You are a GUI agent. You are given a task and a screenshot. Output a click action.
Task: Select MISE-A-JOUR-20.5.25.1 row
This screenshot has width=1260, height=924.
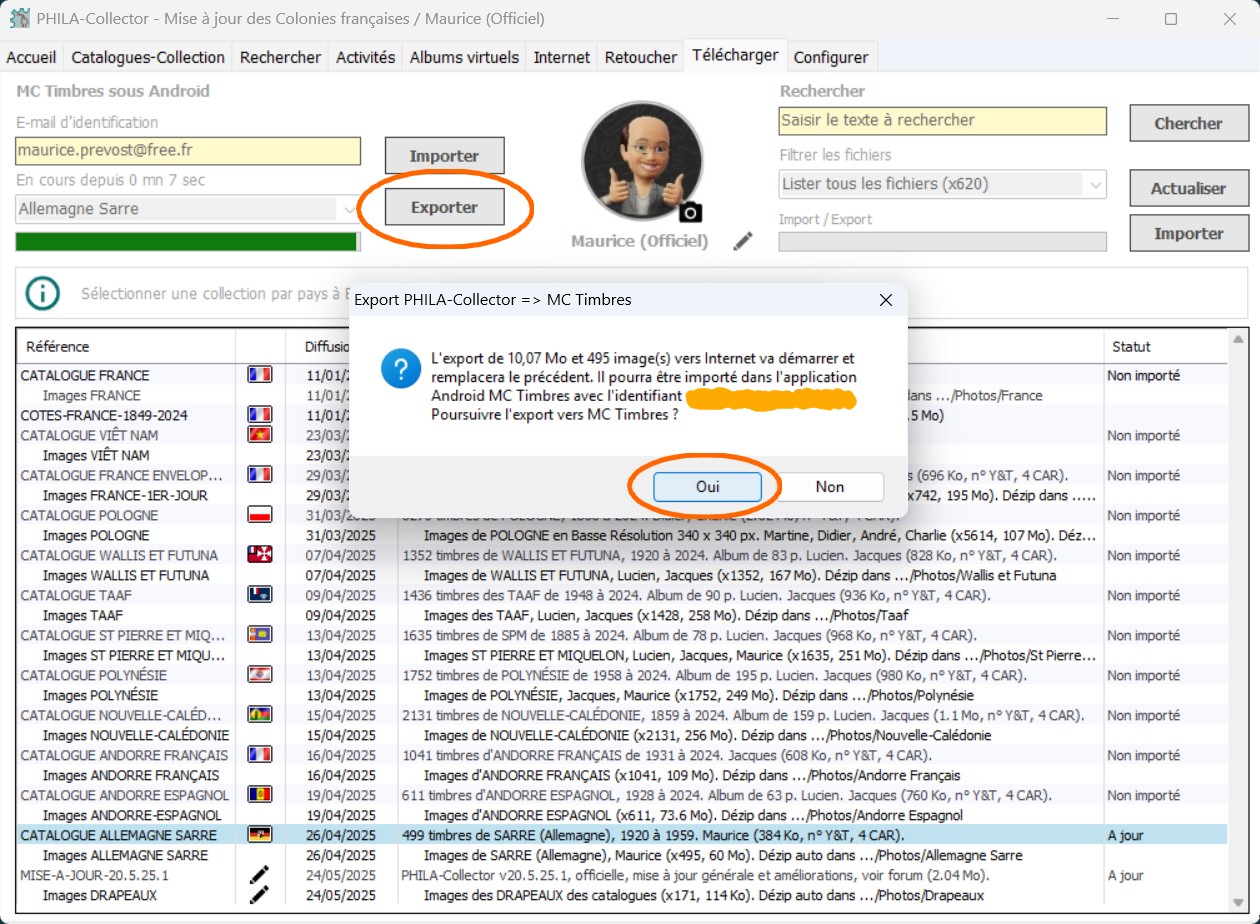(x=623, y=875)
